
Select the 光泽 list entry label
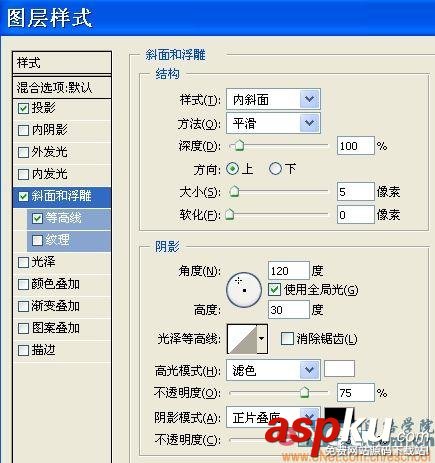pyautogui.click(x=43, y=262)
